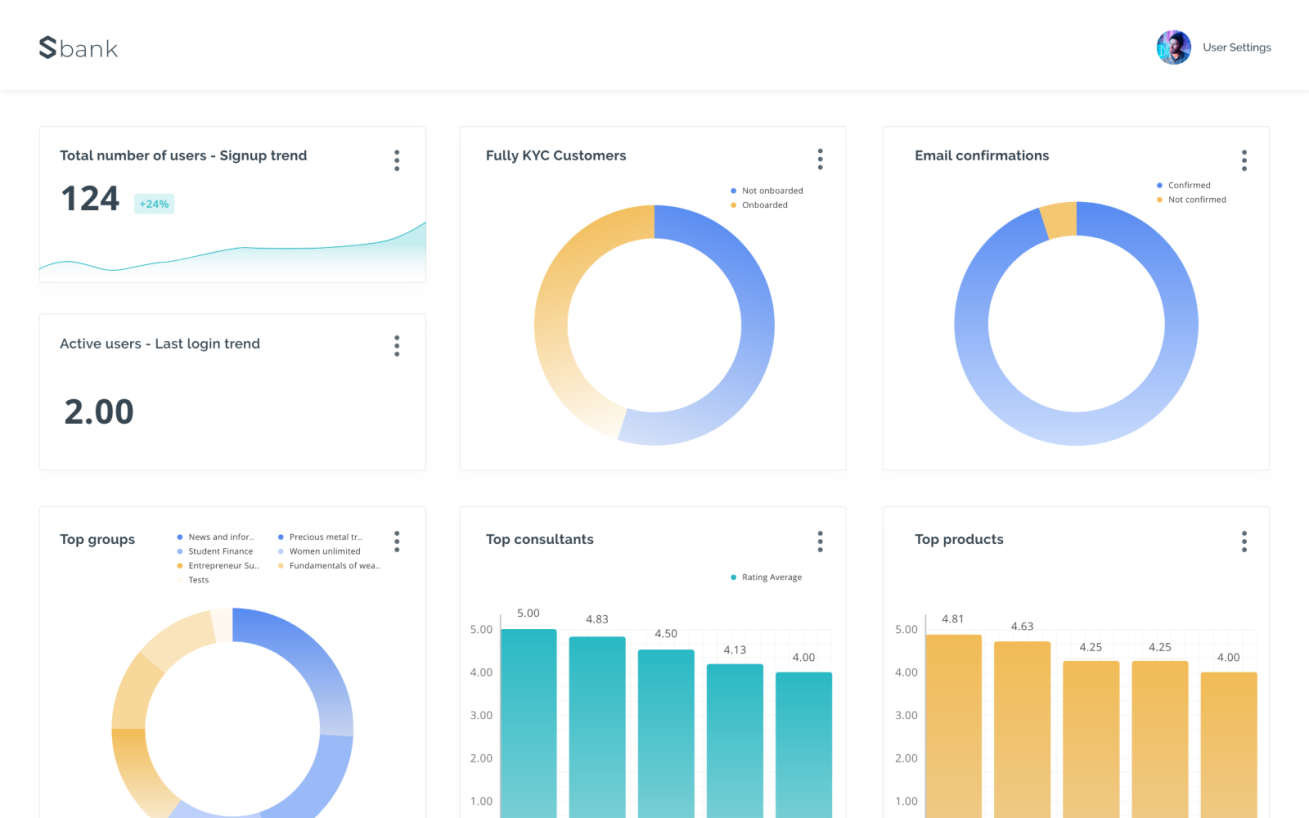Click the 5.00 bar in Top consultants
The height and width of the screenshot is (818, 1309).
point(528,724)
